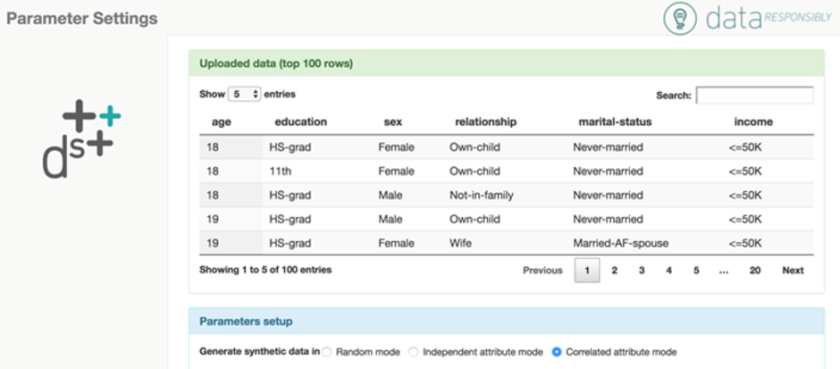The height and width of the screenshot is (369, 840).
Task: Click the Uploaded data panel header
Action: (x=506, y=64)
